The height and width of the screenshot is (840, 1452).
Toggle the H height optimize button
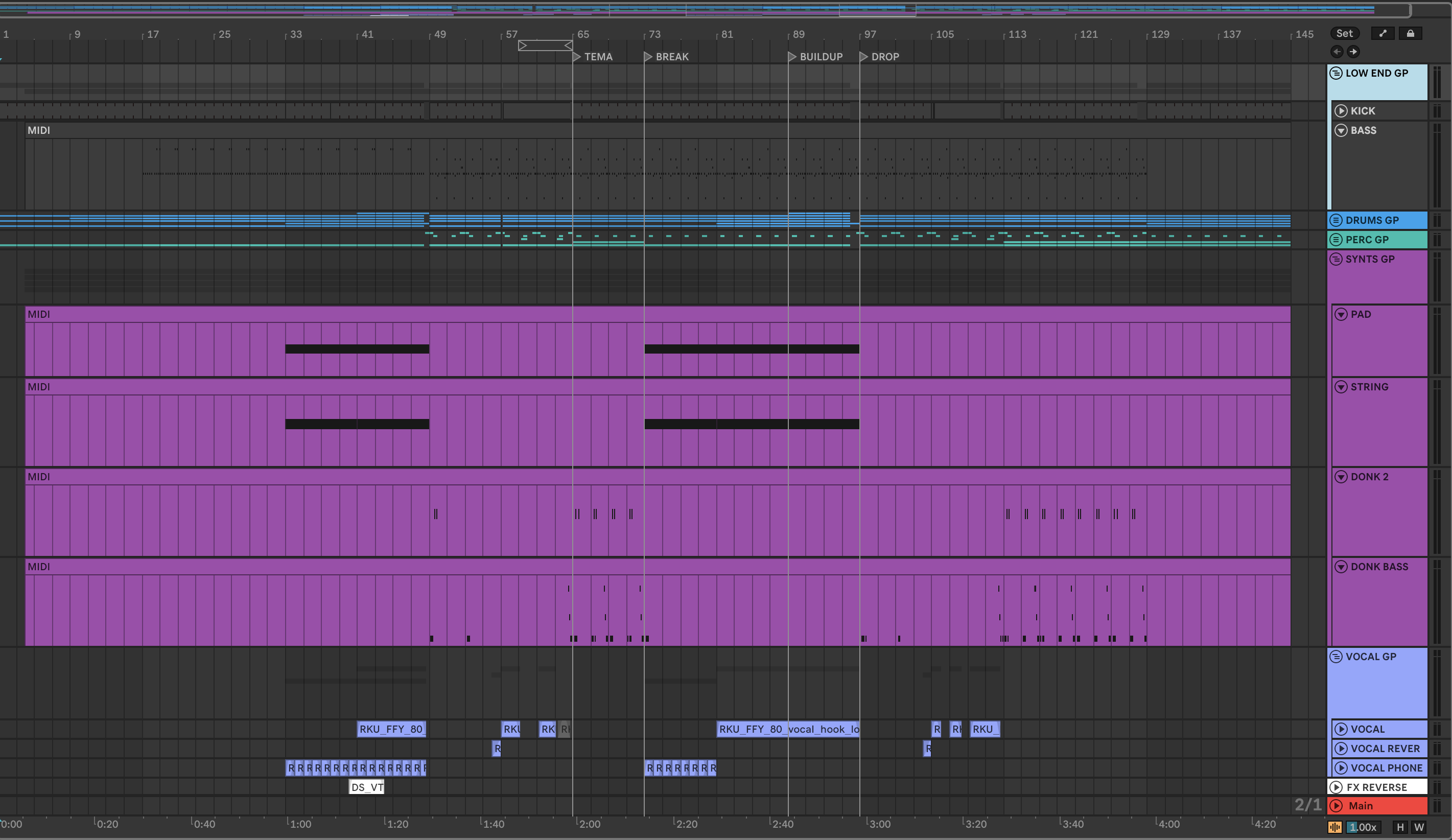point(1400,827)
